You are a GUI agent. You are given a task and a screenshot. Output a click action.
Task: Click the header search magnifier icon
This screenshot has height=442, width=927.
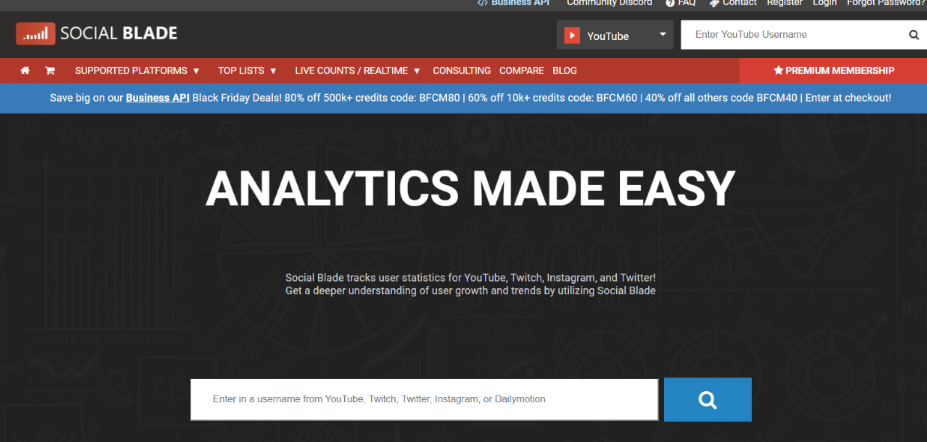point(913,35)
